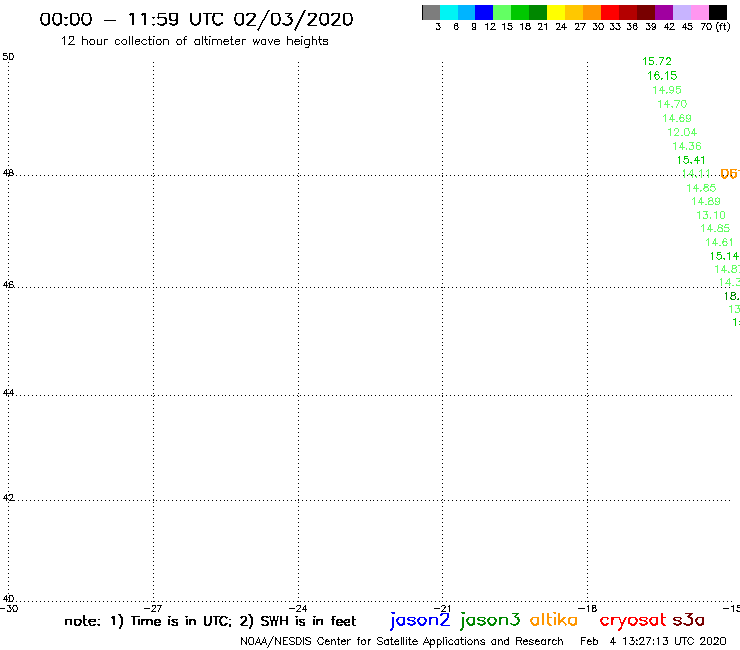This screenshot has height=650, width=740.
Task: Select the wave height value 12.04
Action: click(x=682, y=132)
